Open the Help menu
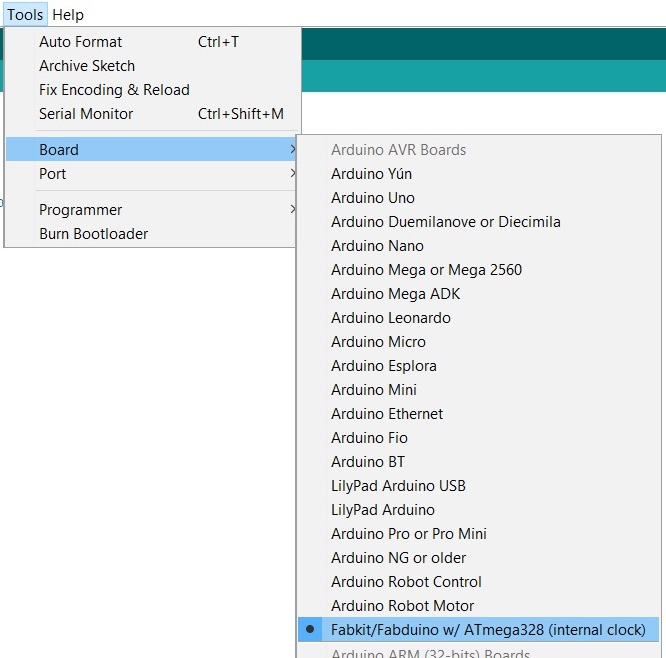Viewport: 666px width, 658px height. coord(68,15)
